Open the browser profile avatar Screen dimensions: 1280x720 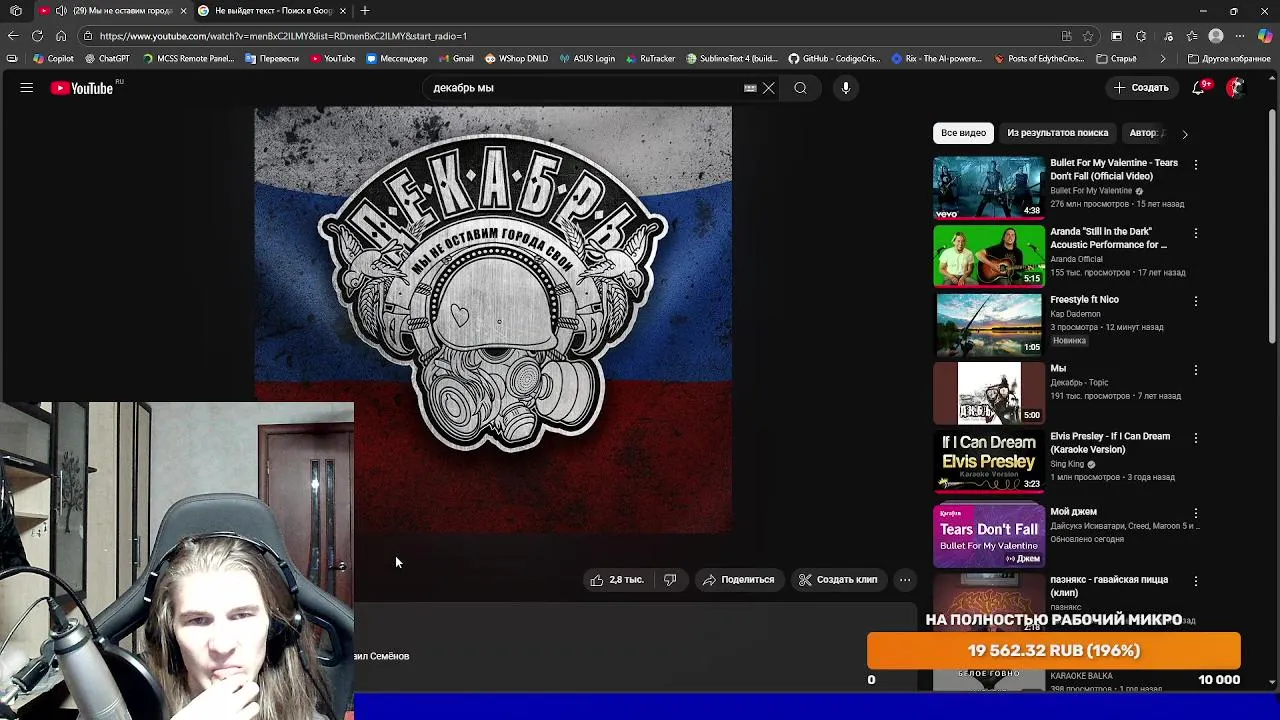1216,36
